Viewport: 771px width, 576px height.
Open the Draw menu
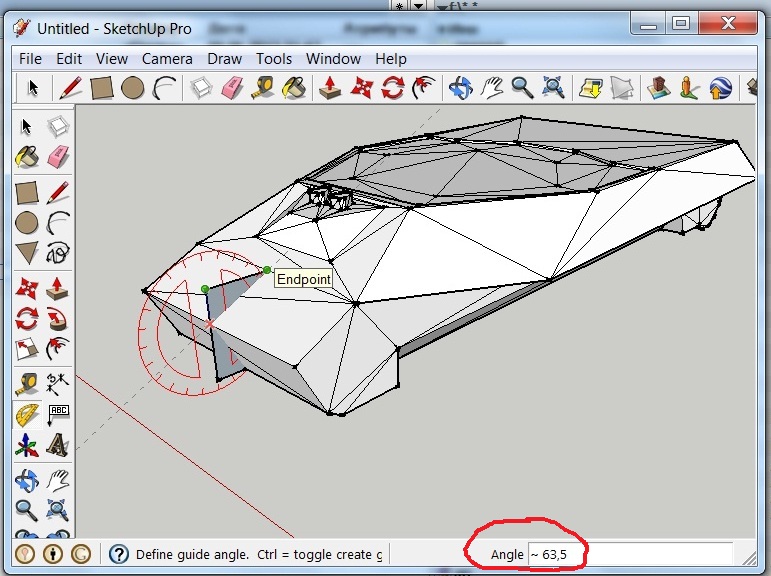pyautogui.click(x=224, y=59)
